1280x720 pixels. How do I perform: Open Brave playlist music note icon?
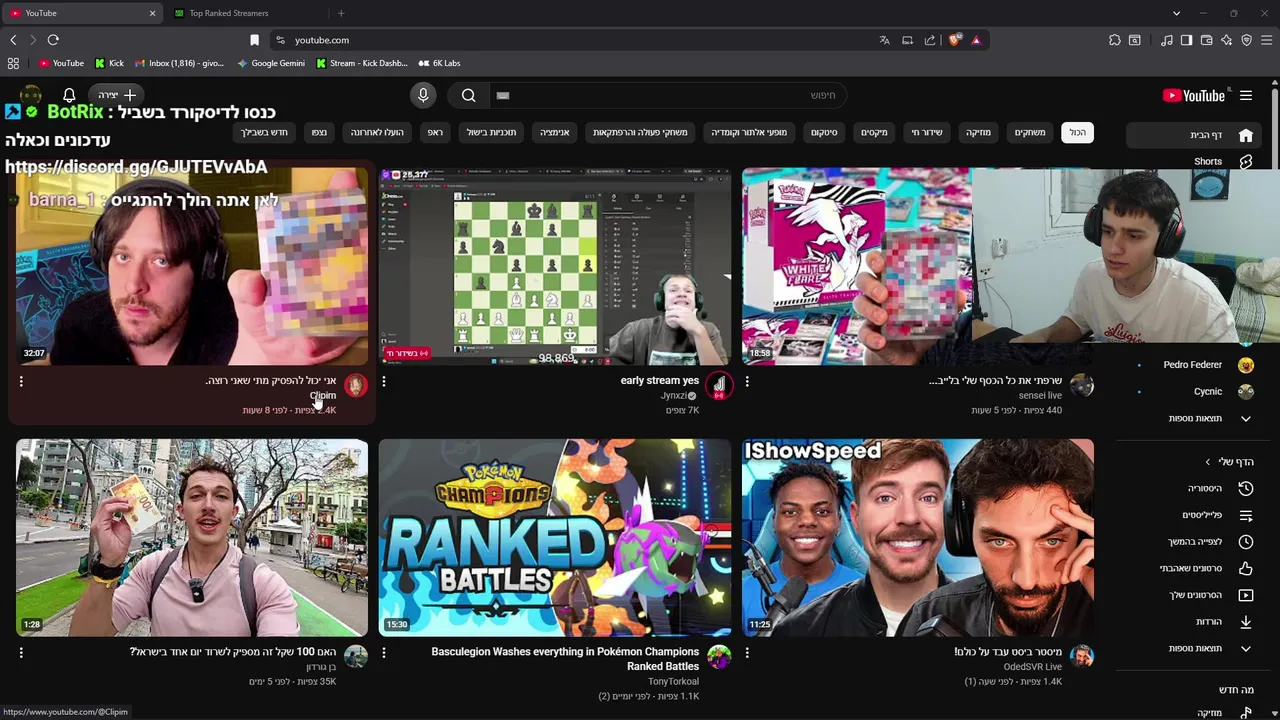tap(1167, 40)
